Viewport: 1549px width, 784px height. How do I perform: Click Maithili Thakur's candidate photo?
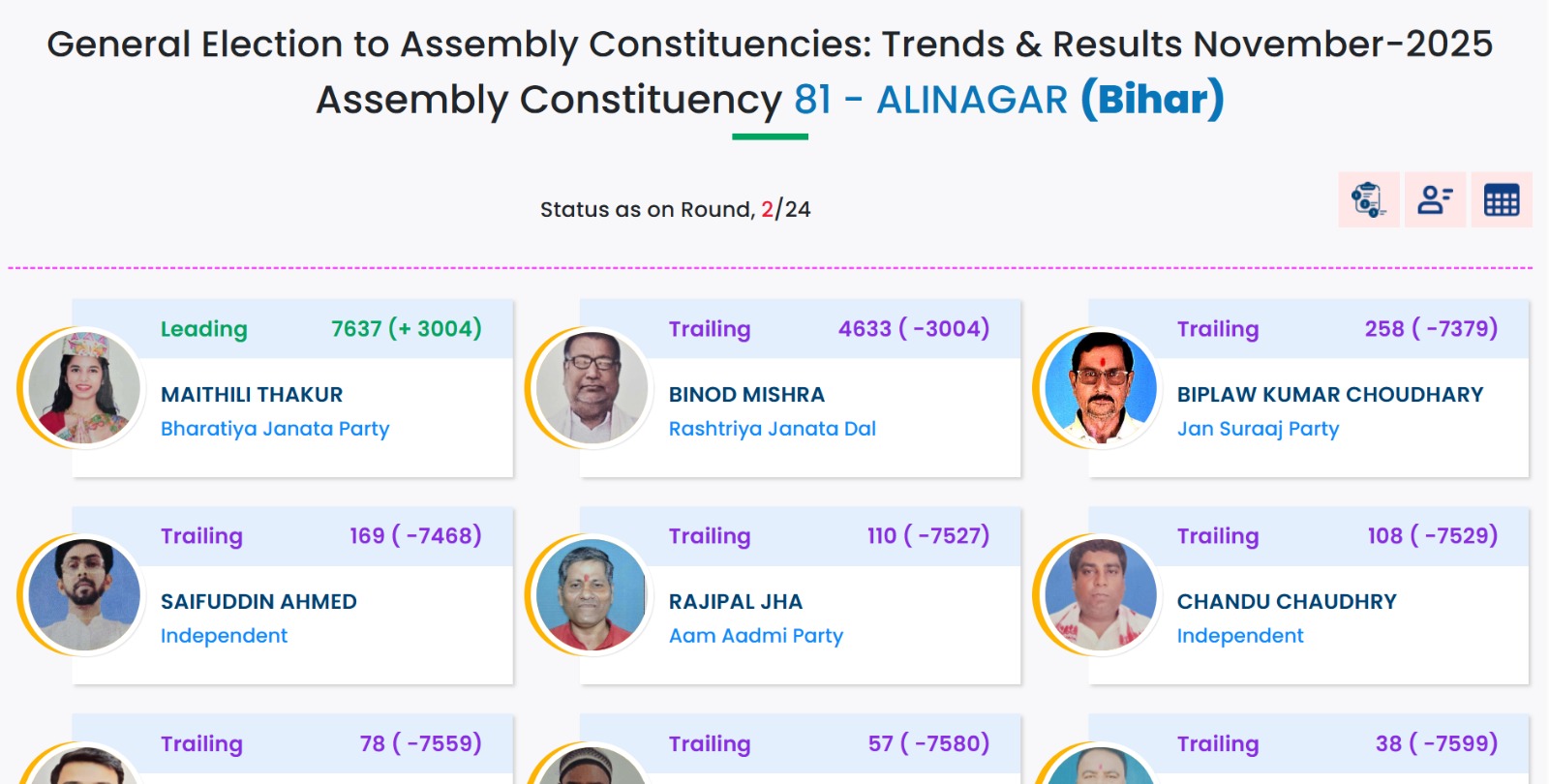click(84, 388)
